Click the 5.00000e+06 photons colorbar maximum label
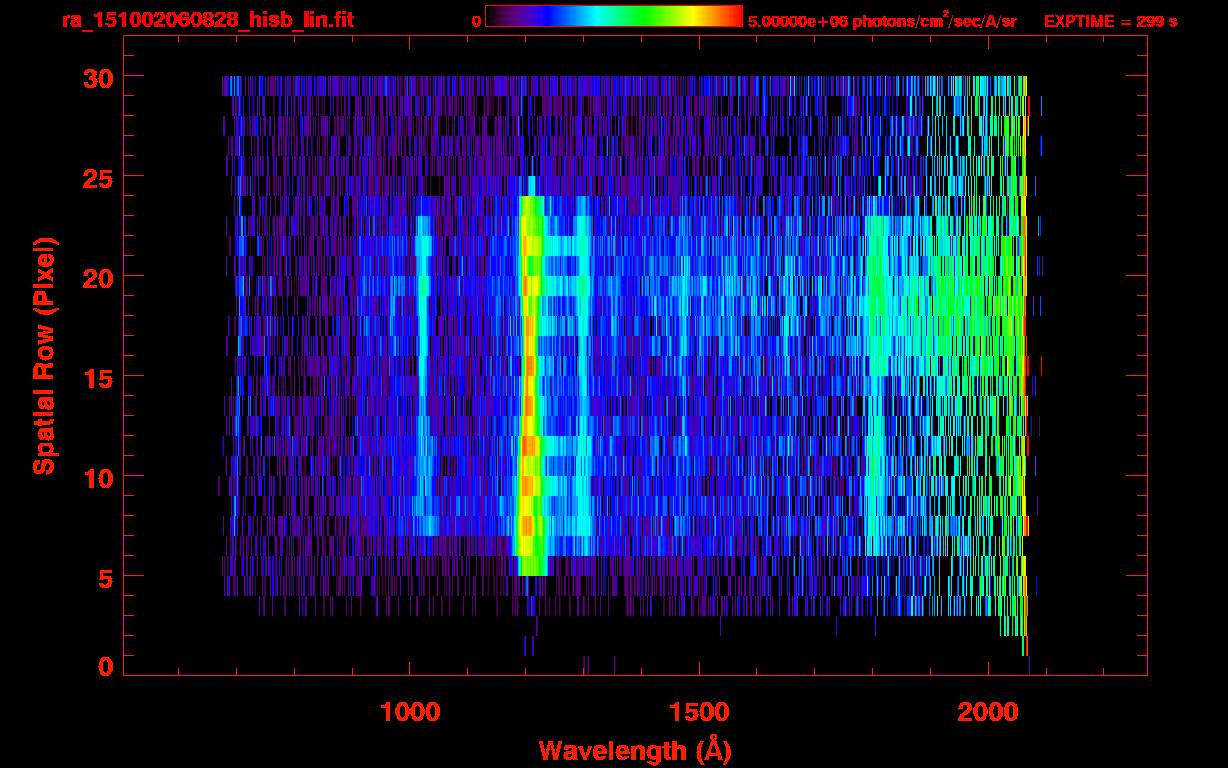This screenshot has height=768, width=1228. coord(882,21)
